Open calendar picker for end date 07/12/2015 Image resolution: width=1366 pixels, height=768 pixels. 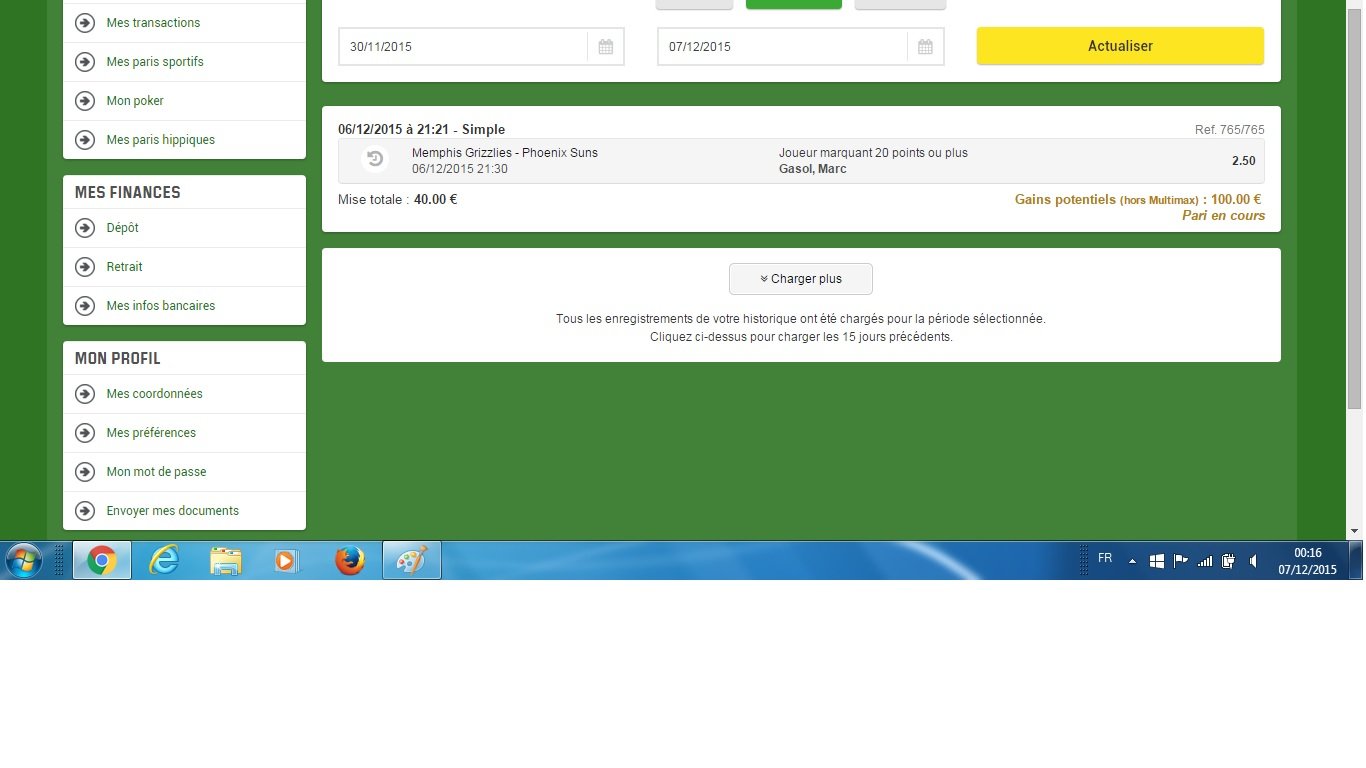coord(925,47)
